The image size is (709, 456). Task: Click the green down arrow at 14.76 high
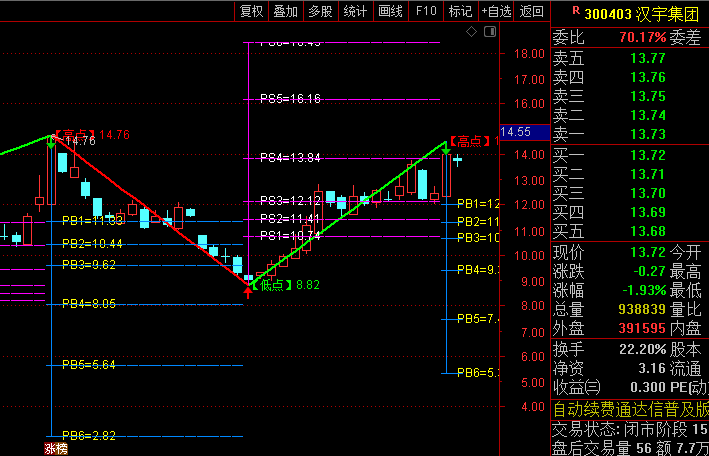(51, 142)
